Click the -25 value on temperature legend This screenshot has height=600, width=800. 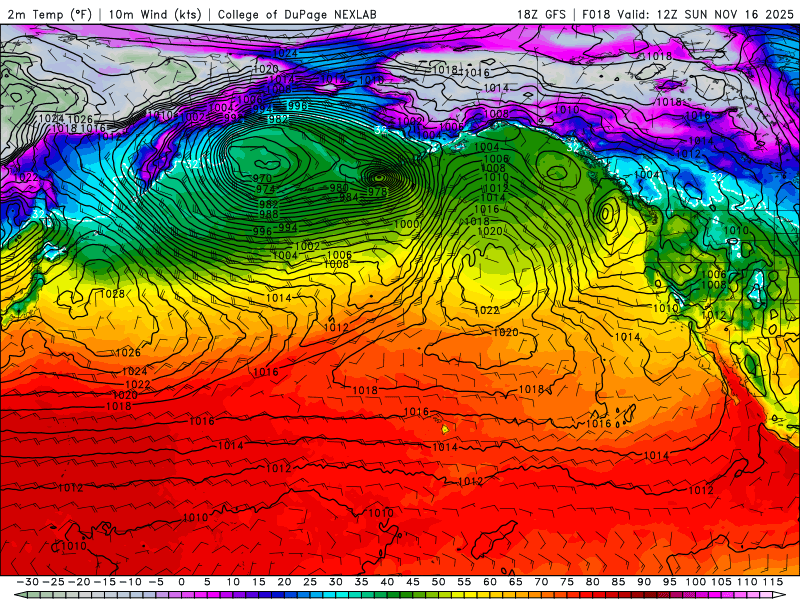tap(54, 582)
